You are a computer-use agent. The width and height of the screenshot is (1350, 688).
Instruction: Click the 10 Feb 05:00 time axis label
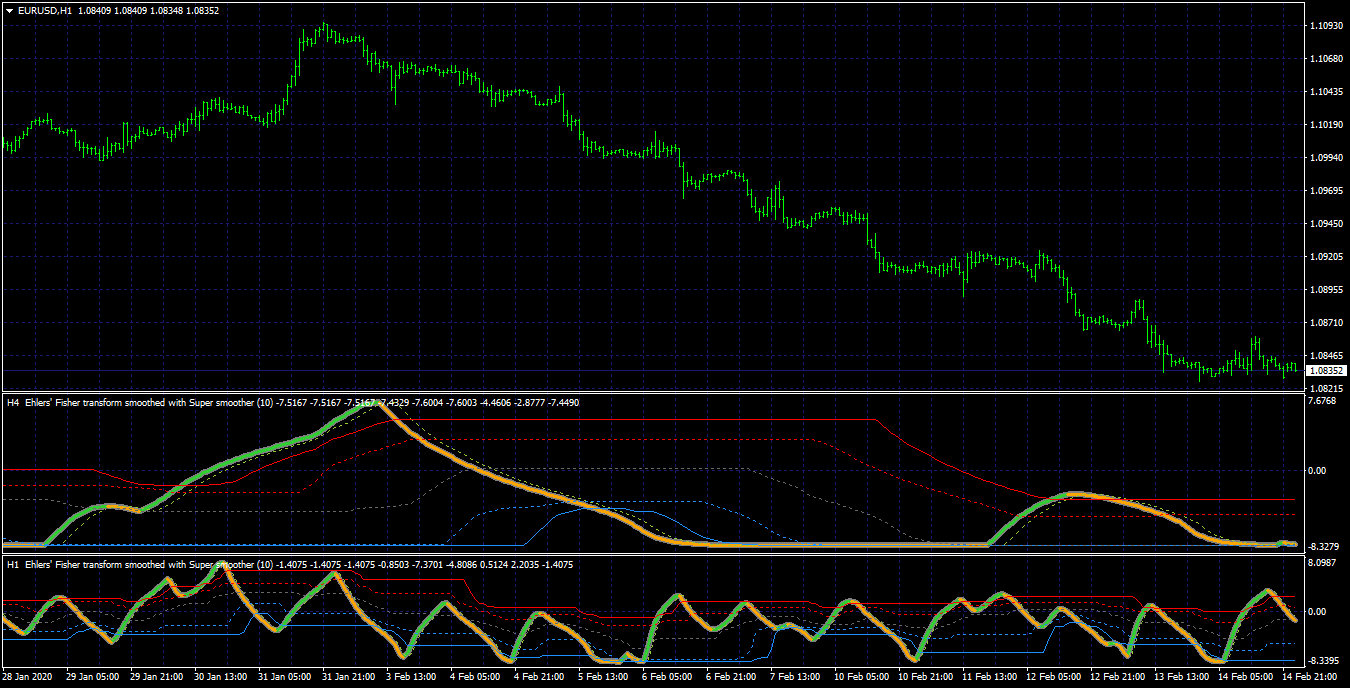point(862,677)
